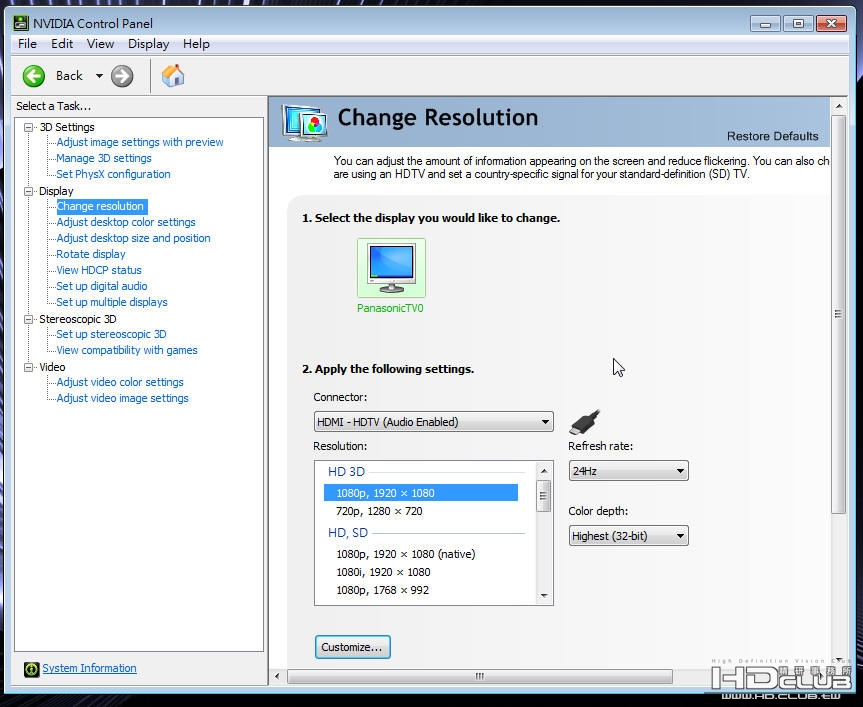Click resolution list scrollbar thumb

544,496
